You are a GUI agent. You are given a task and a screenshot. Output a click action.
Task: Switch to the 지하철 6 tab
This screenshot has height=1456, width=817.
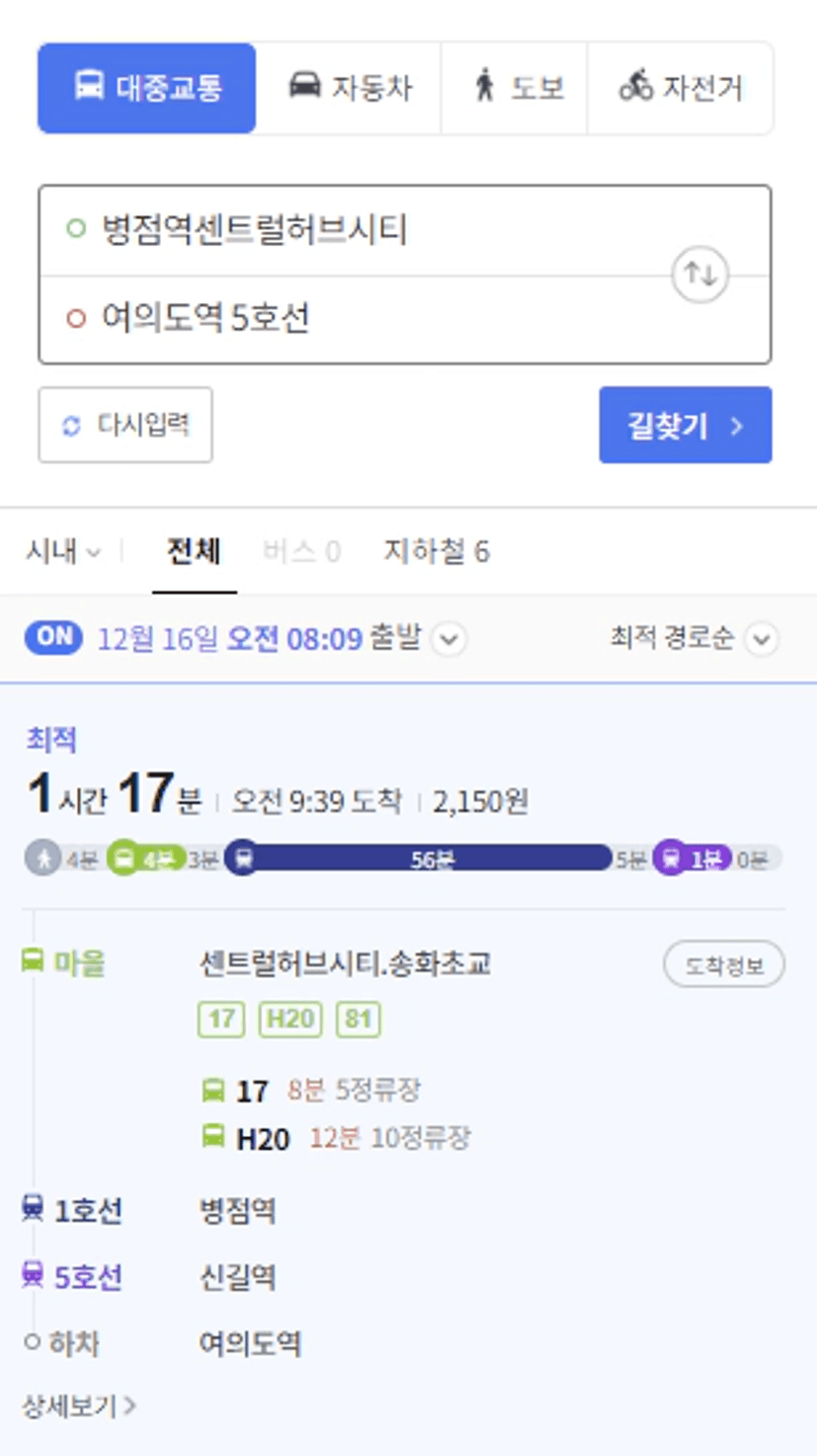click(437, 551)
